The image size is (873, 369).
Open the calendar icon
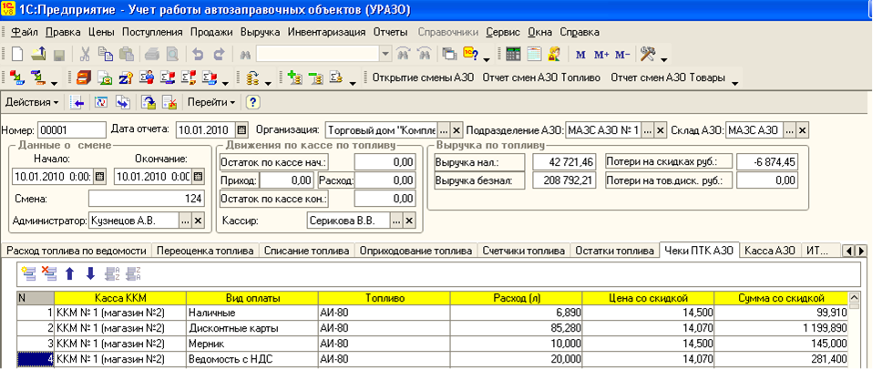(x=534, y=54)
